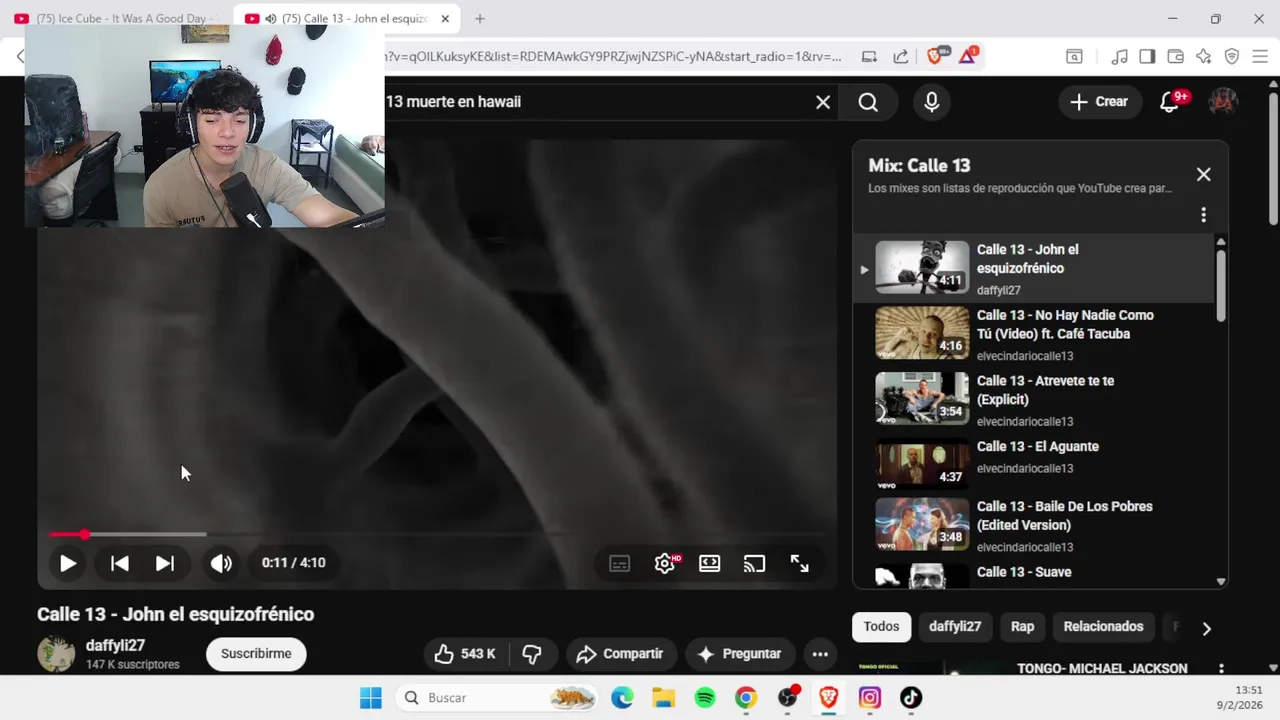This screenshot has height=720, width=1280.
Task: Clear the YouTube search box
Action: 823,102
